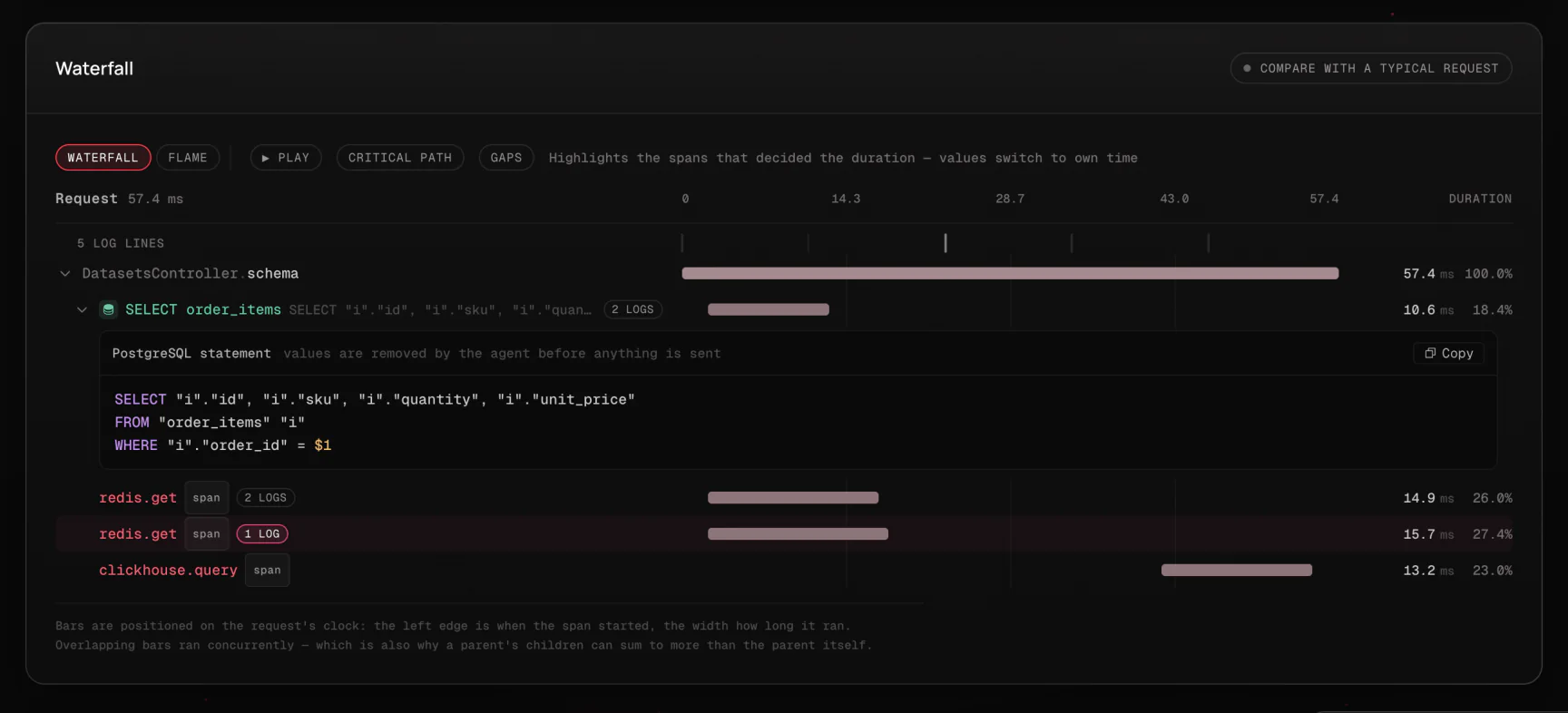Select the highlighted redis.get label with 1 LOG
The width and height of the screenshot is (1568, 713).
138,533
